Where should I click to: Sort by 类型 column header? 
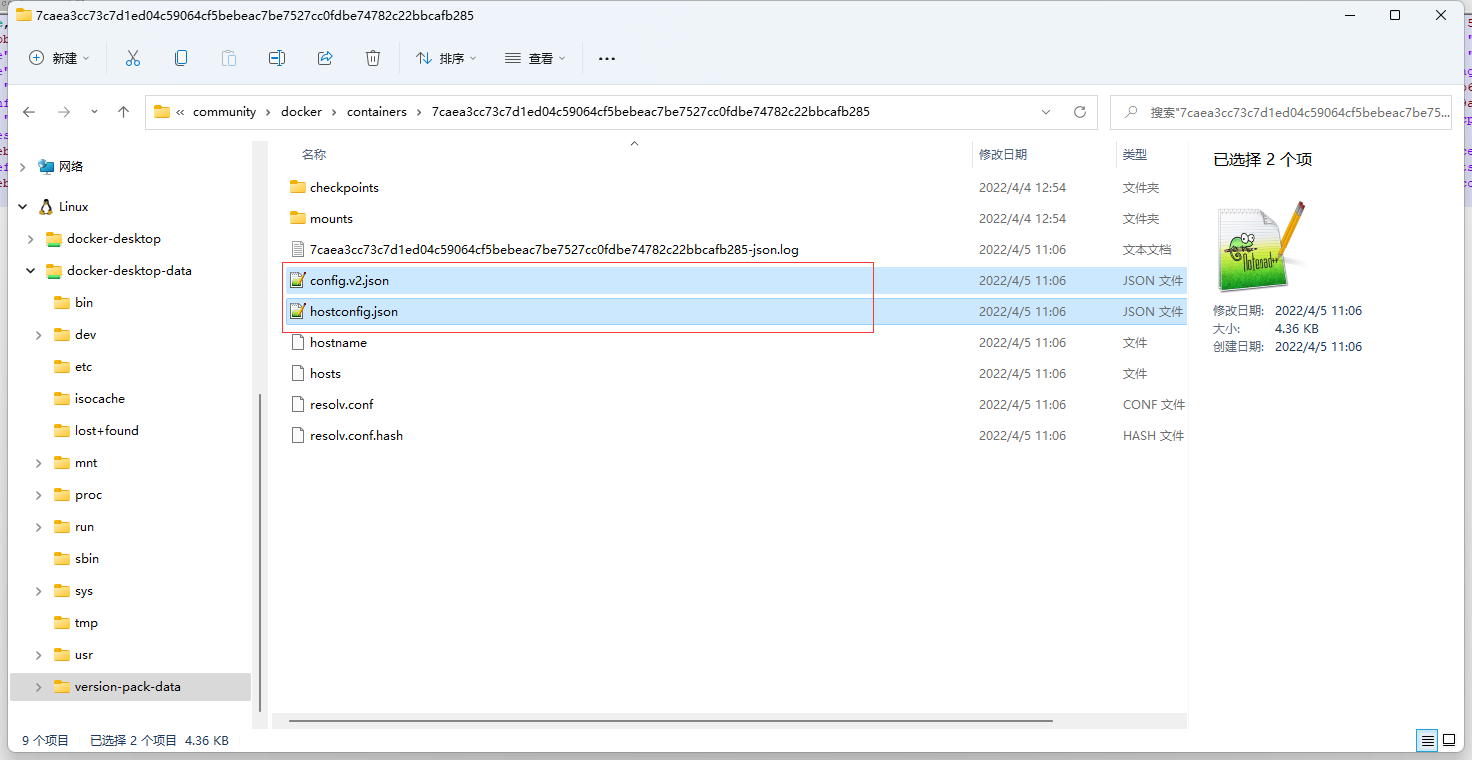[x=1134, y=155]
